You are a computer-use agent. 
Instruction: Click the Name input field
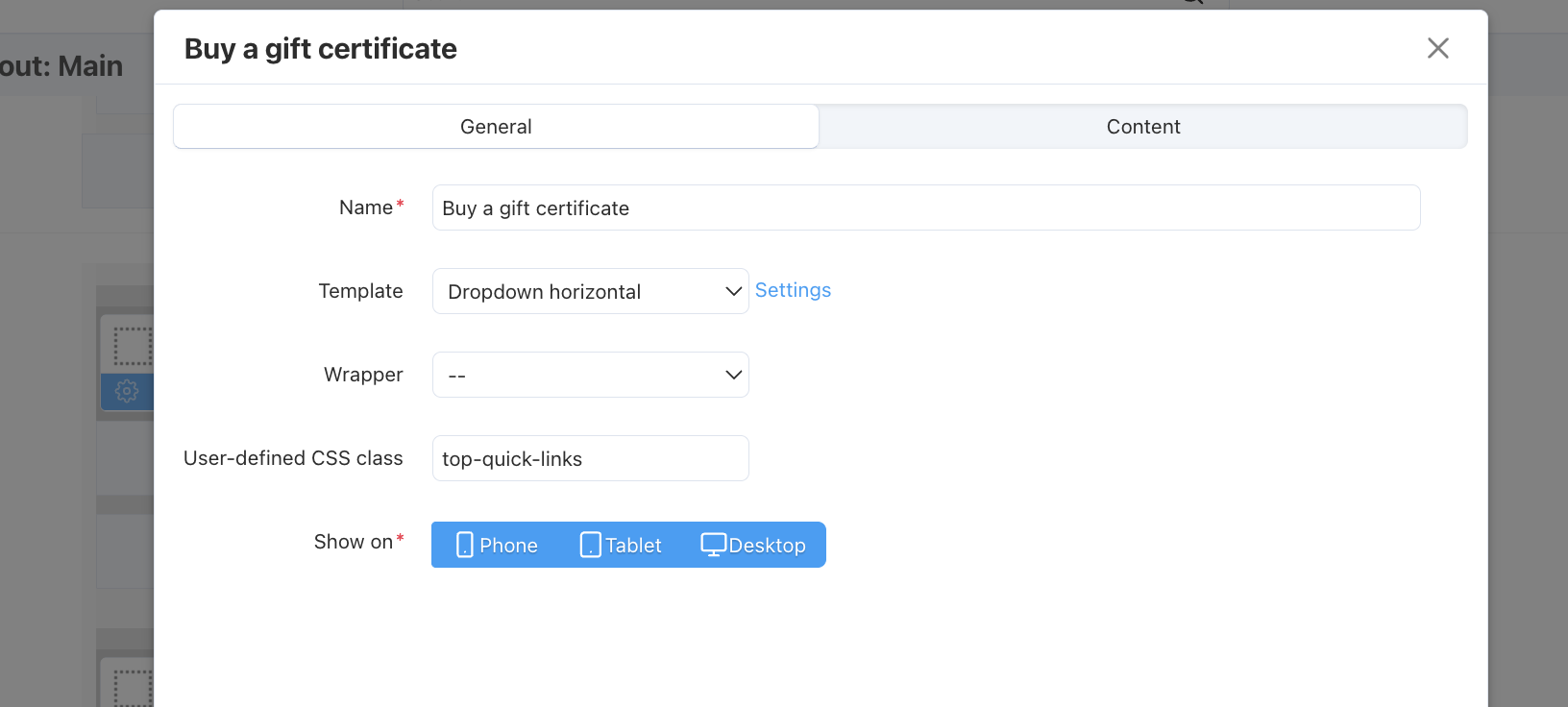[x=926, y=207]
